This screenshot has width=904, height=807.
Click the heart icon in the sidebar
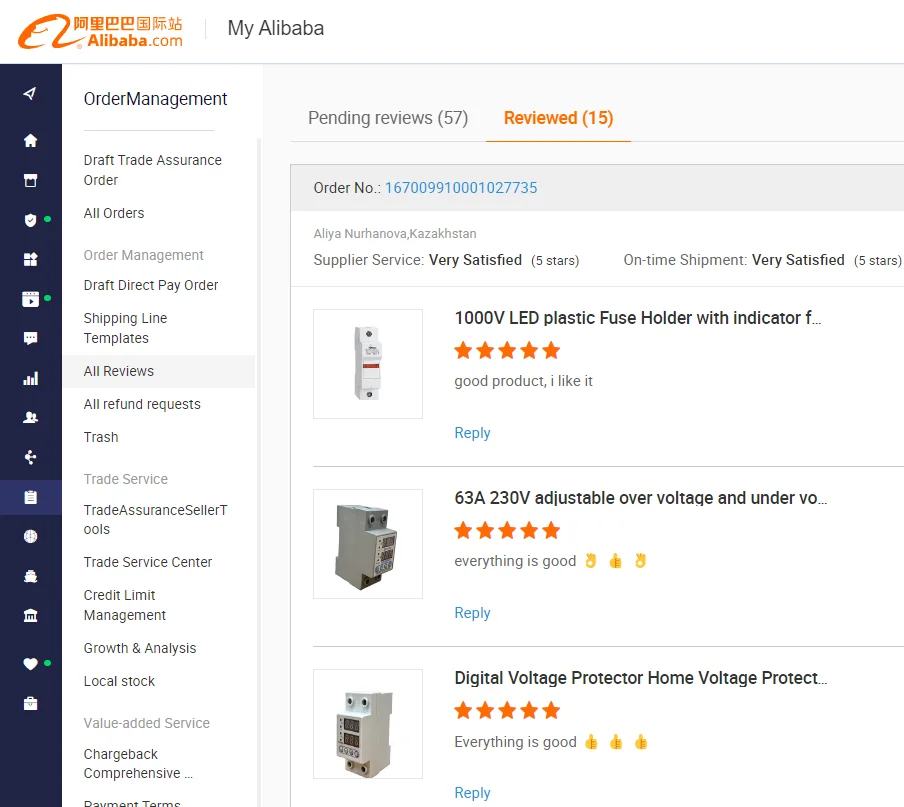(x=30, y=664)
